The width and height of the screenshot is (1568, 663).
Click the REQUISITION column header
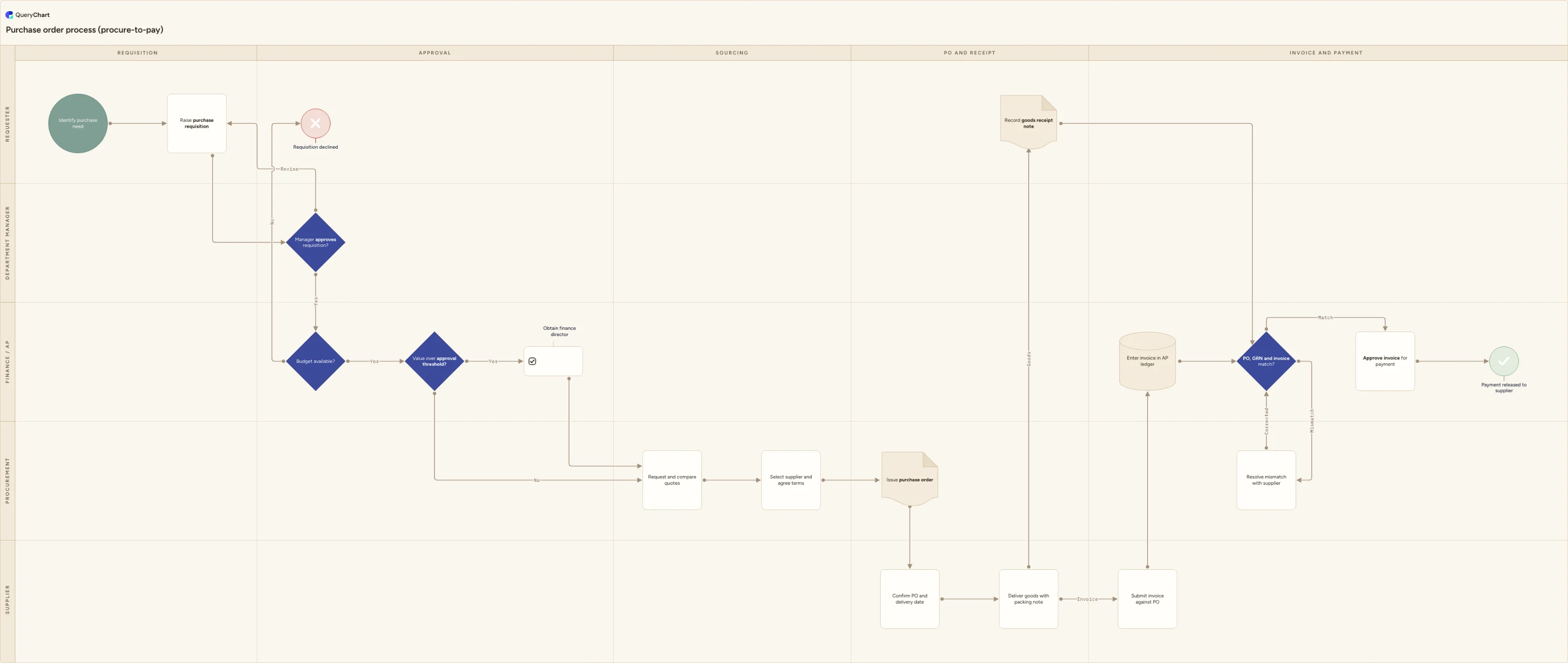pyautogui.click(x=137, y=53)
